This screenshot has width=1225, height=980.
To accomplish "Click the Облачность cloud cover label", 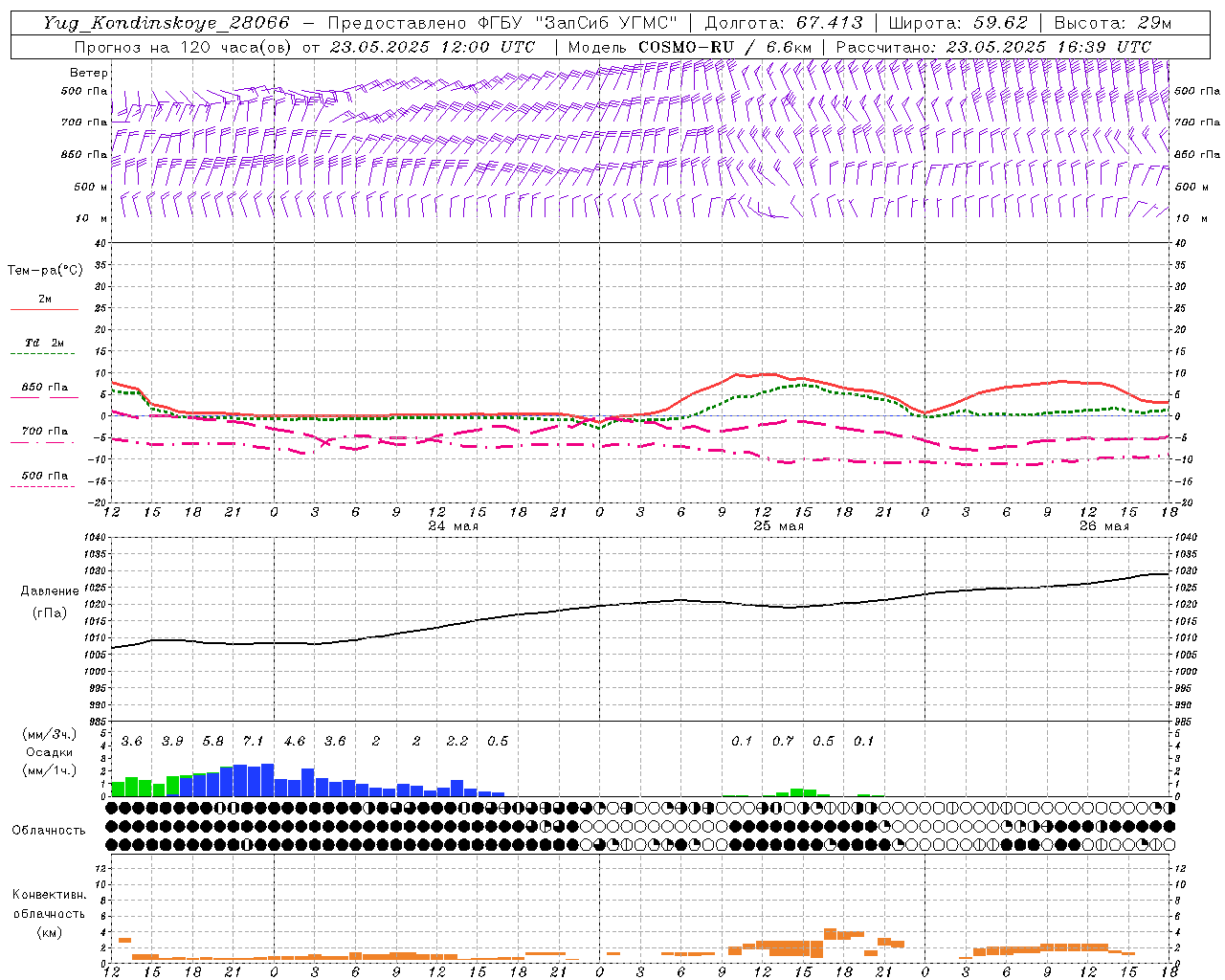I will 49,830.
